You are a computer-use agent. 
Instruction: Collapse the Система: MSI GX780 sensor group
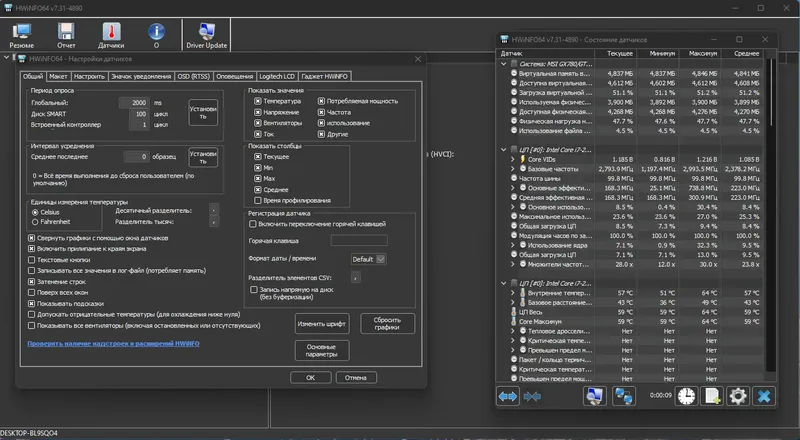[504, 64]
